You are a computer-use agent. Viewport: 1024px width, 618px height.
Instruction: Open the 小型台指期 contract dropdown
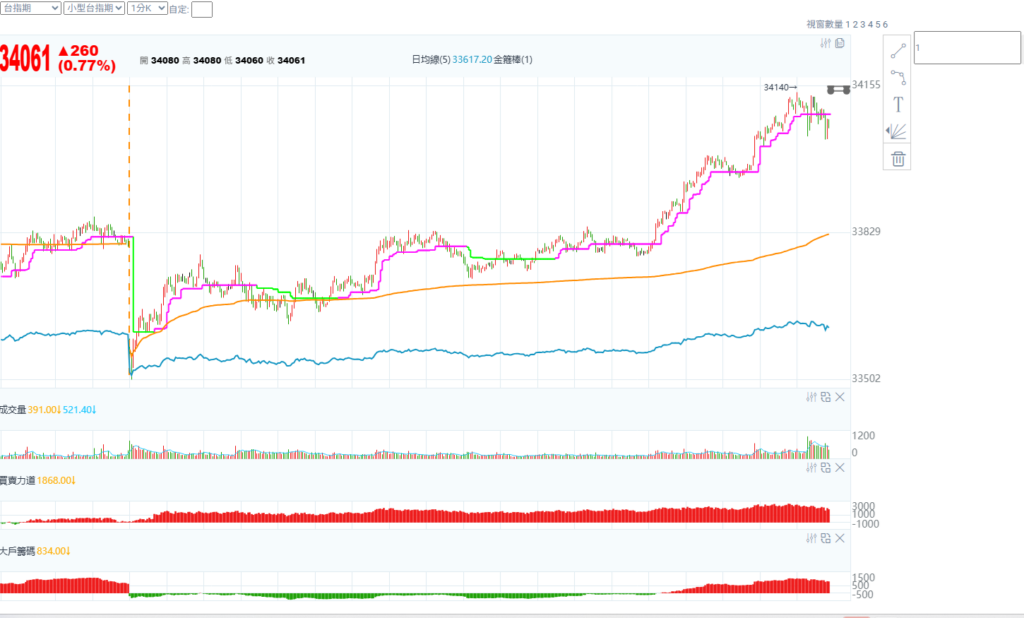tap(93, 8)
